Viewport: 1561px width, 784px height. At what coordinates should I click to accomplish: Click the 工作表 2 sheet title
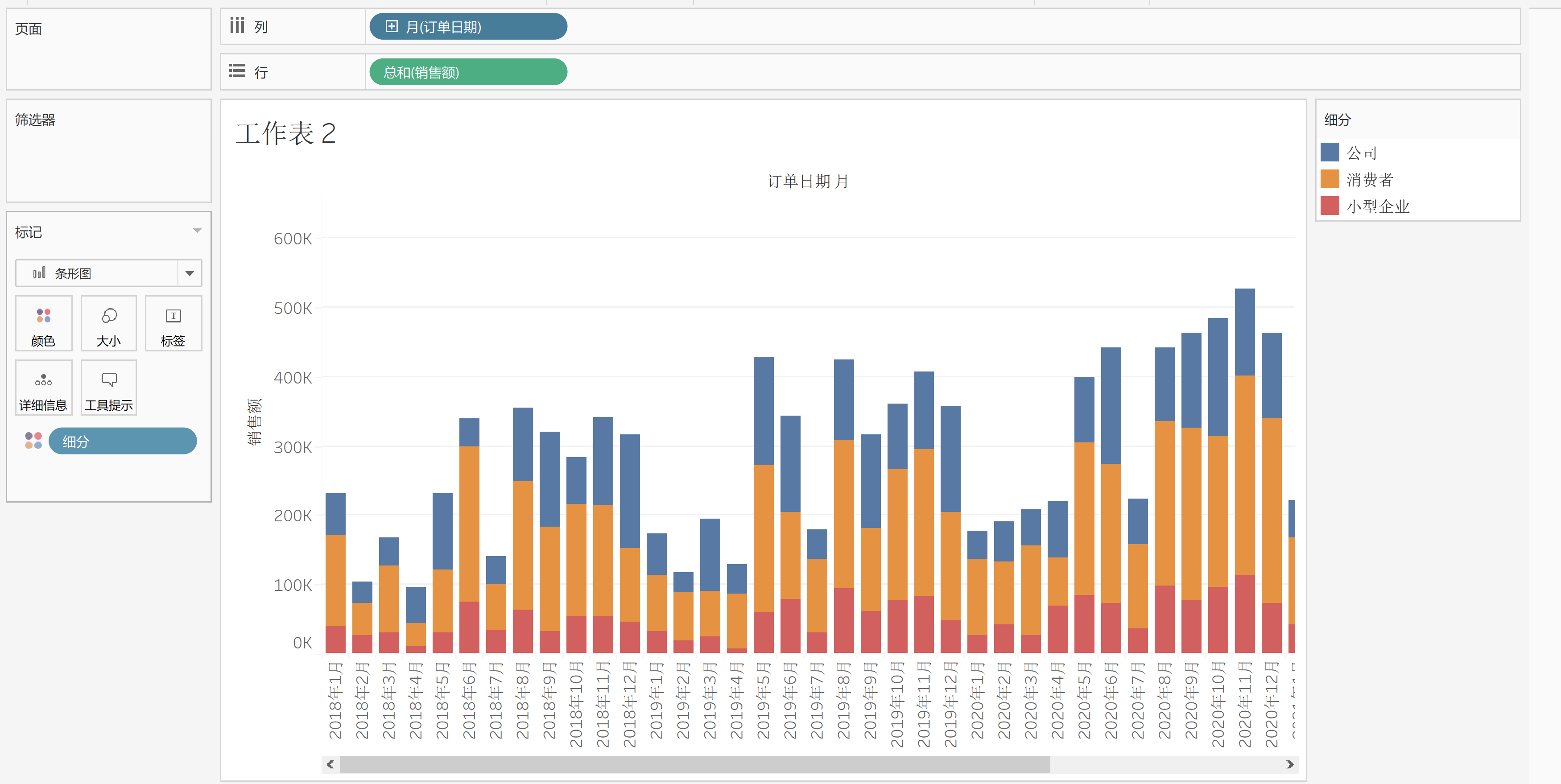click(285, 133)
